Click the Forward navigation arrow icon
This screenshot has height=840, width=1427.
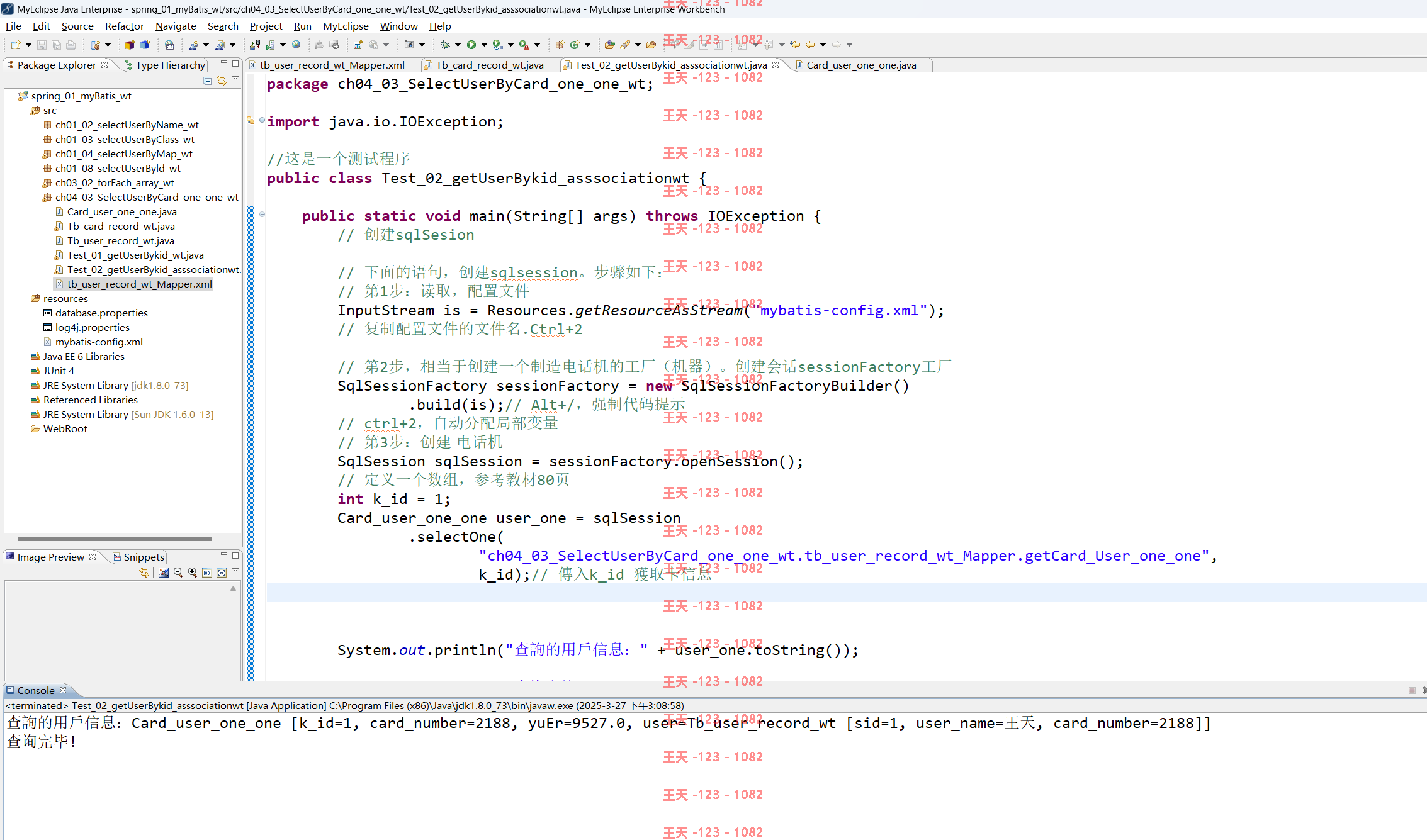[x=837, y=45]
